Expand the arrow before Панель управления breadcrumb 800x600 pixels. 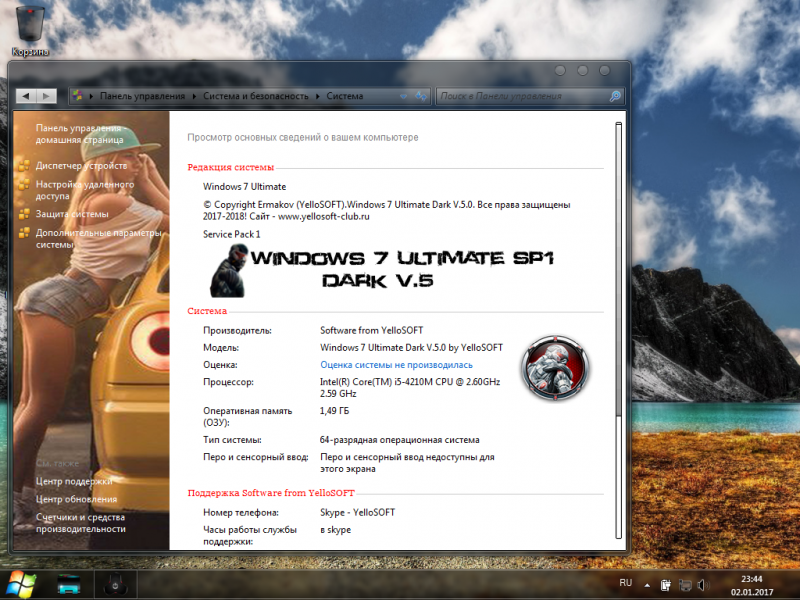click(91, 96)
